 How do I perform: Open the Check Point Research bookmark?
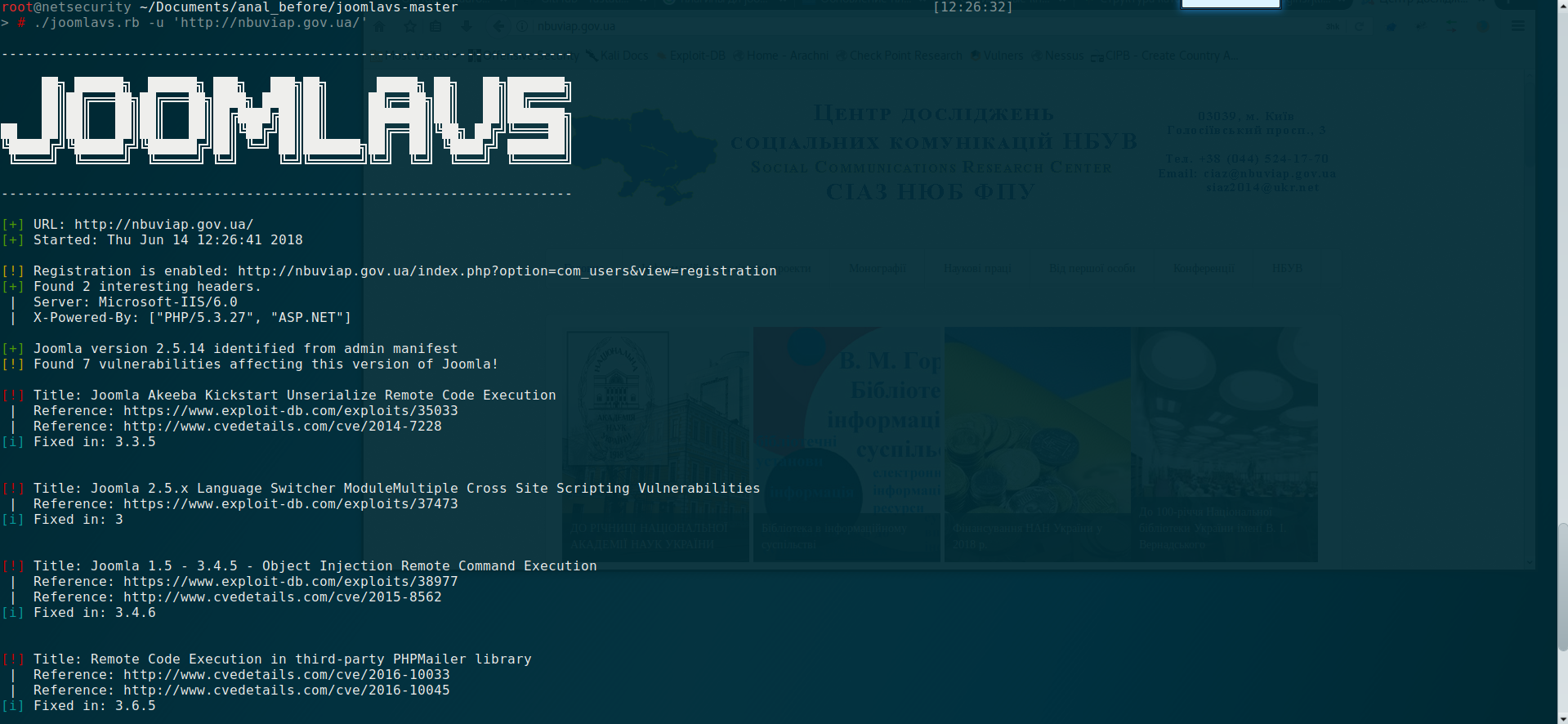(x=900, y=56)
